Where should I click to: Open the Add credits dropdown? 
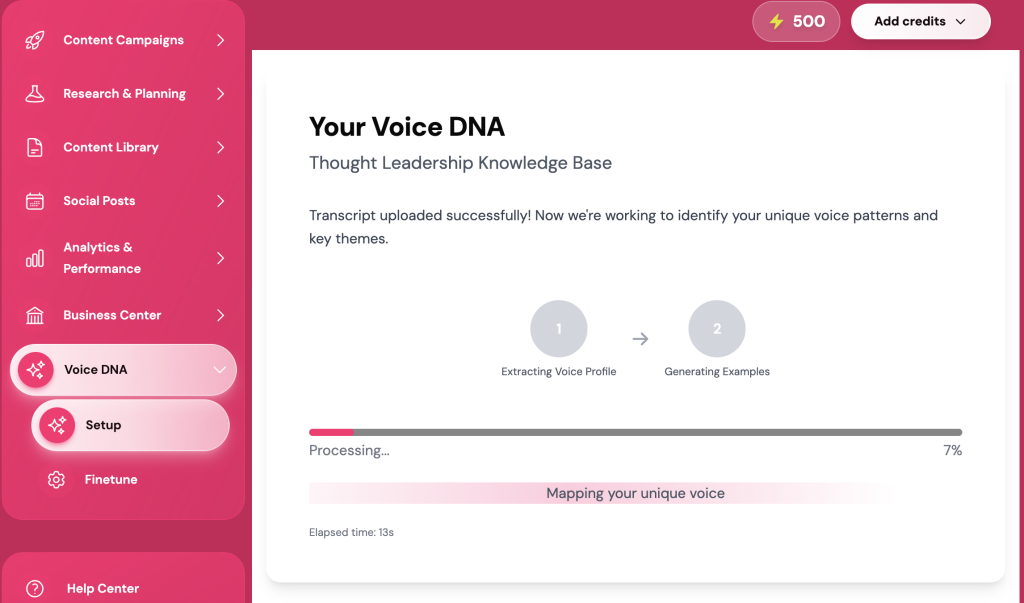tap(920, 21)
